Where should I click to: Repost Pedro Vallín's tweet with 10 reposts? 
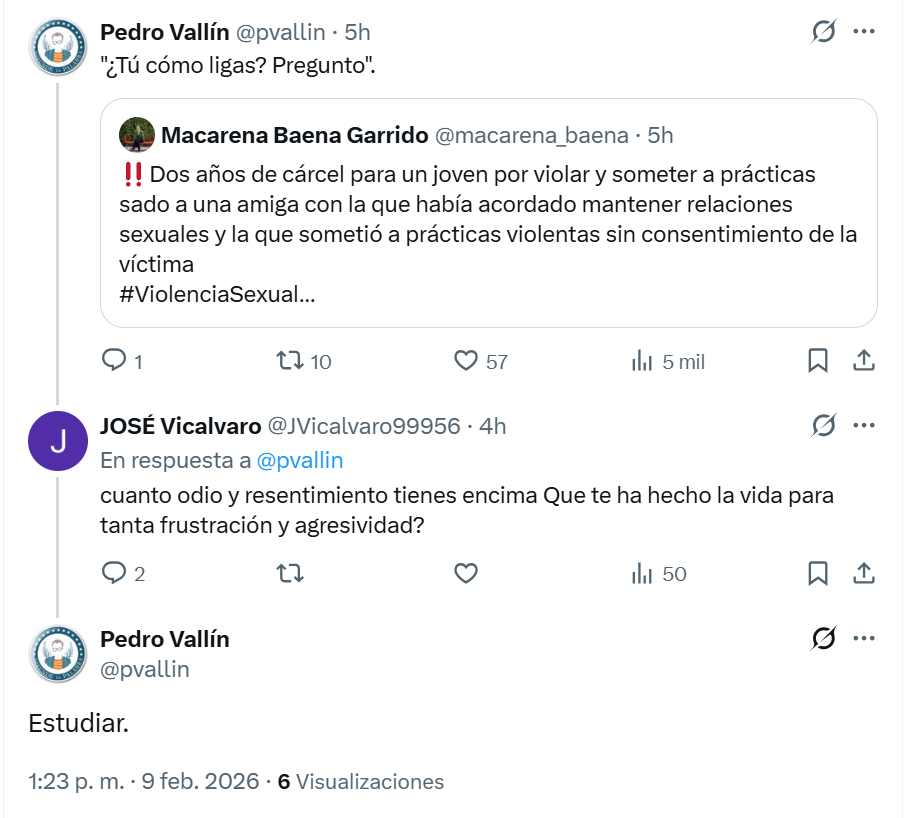(289, 360)
